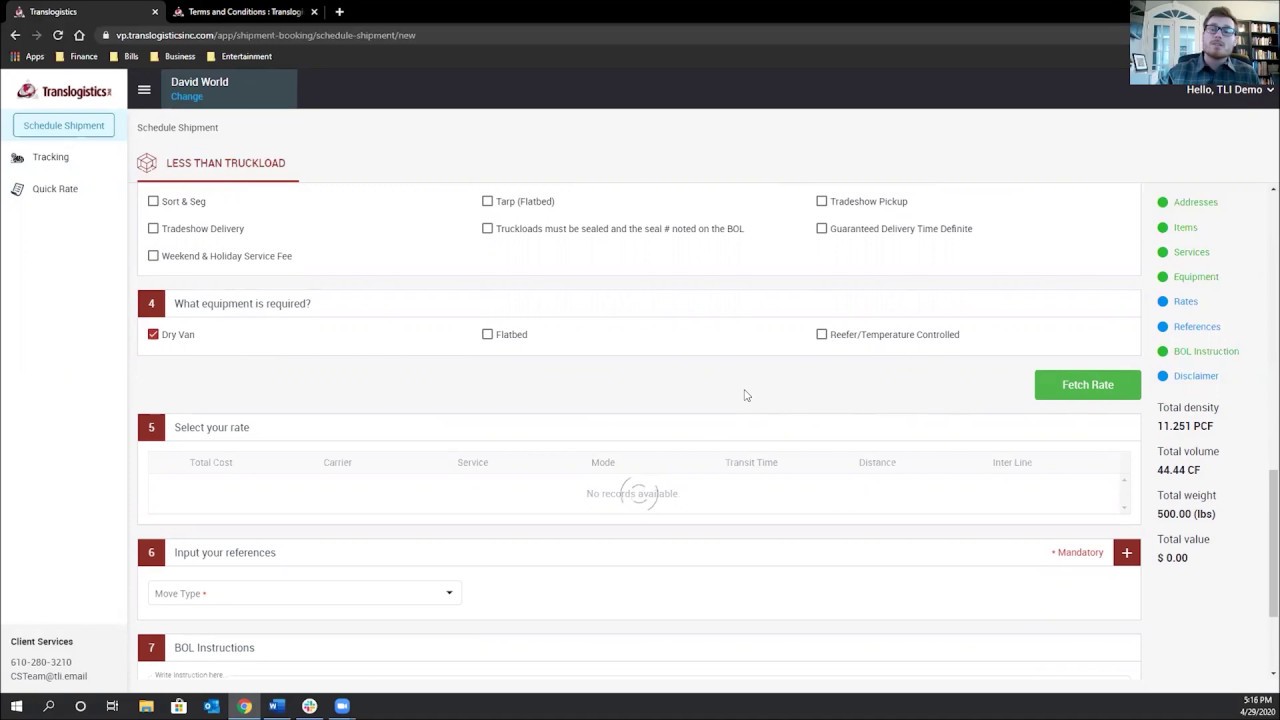Switch to Translogistics browser tab
The image size is (1280, 720).
click(x=84, y=12)
